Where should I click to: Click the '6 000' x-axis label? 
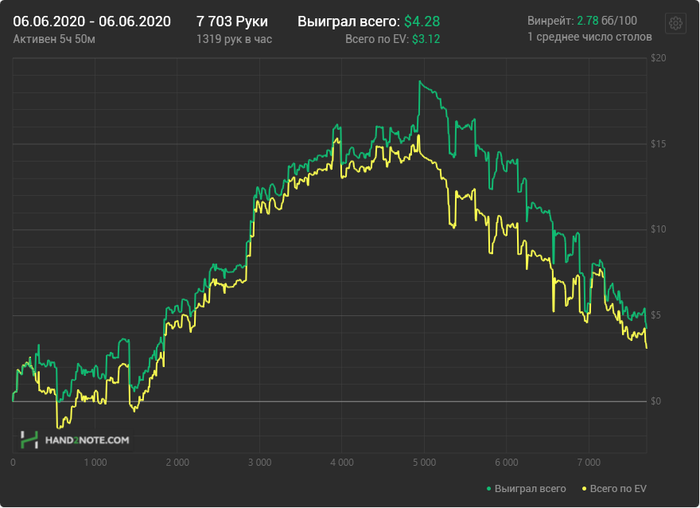506,462
